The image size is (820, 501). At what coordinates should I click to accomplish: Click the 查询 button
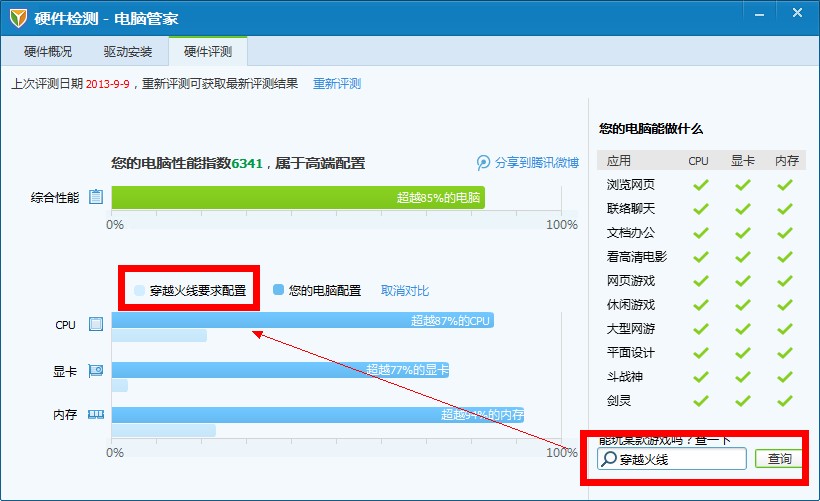click(779, 459)
